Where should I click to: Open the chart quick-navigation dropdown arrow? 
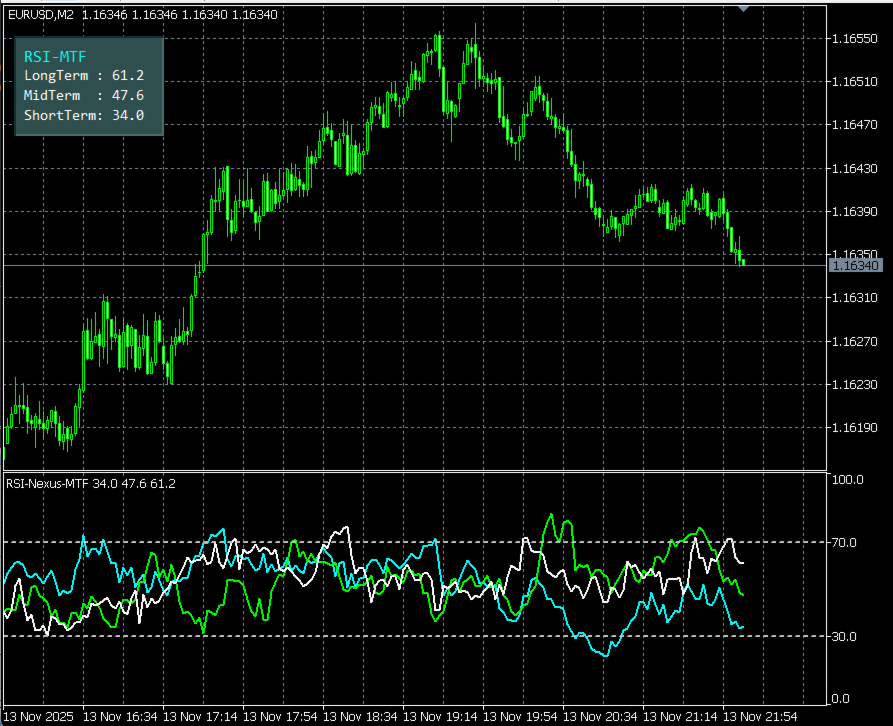(x=742, y=9)
